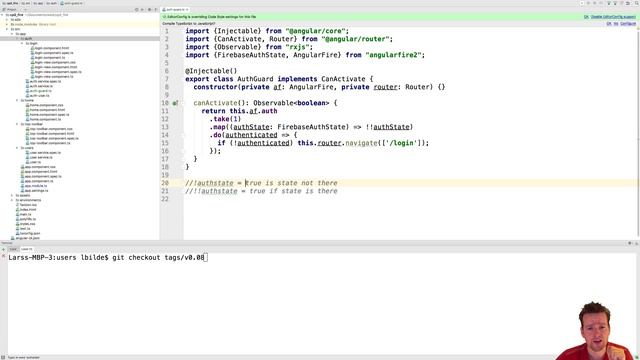Open home.component.html in tree
The image size is (640, 360).
click(47, 110)
